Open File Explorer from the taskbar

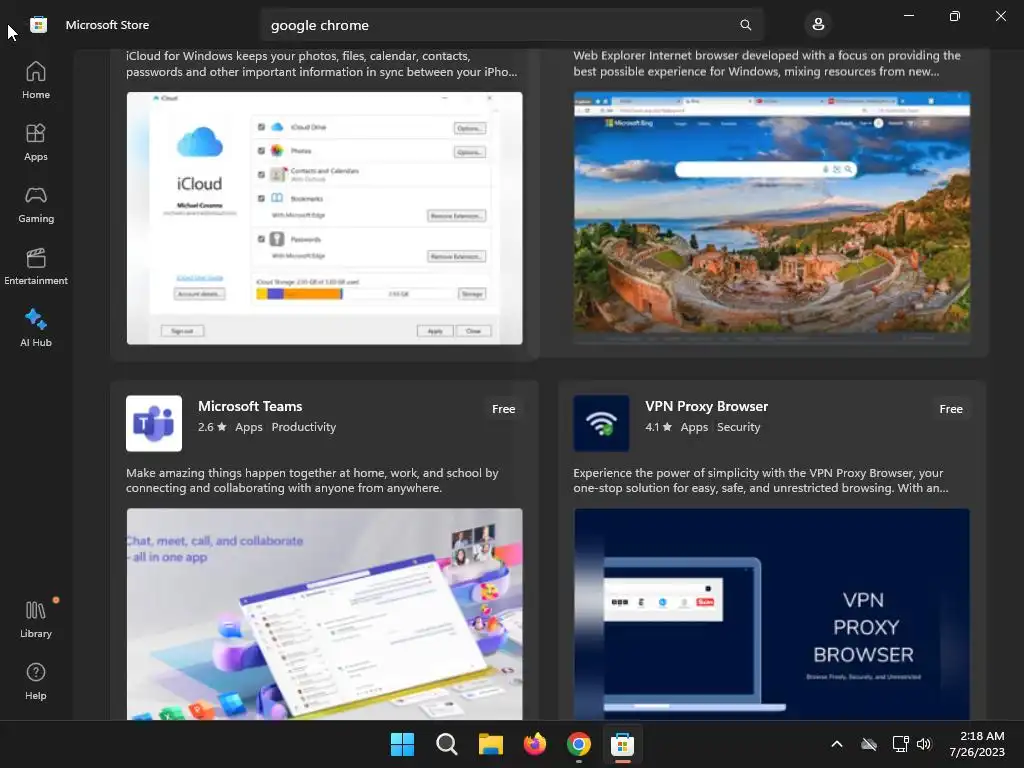[x=490, y=744]
